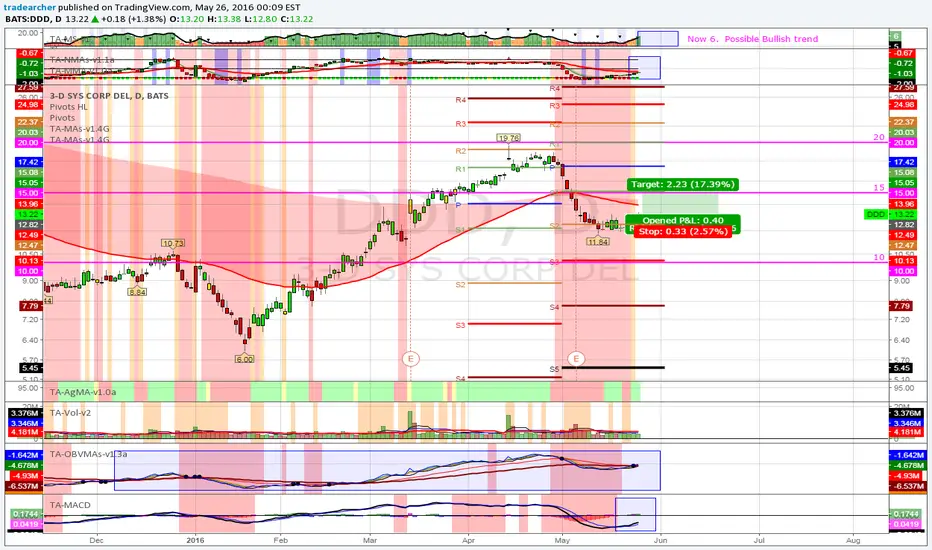932x550 pixels.
Task: Click the 24.98 red tag on left price axis
Action: [x=28, y=105]
